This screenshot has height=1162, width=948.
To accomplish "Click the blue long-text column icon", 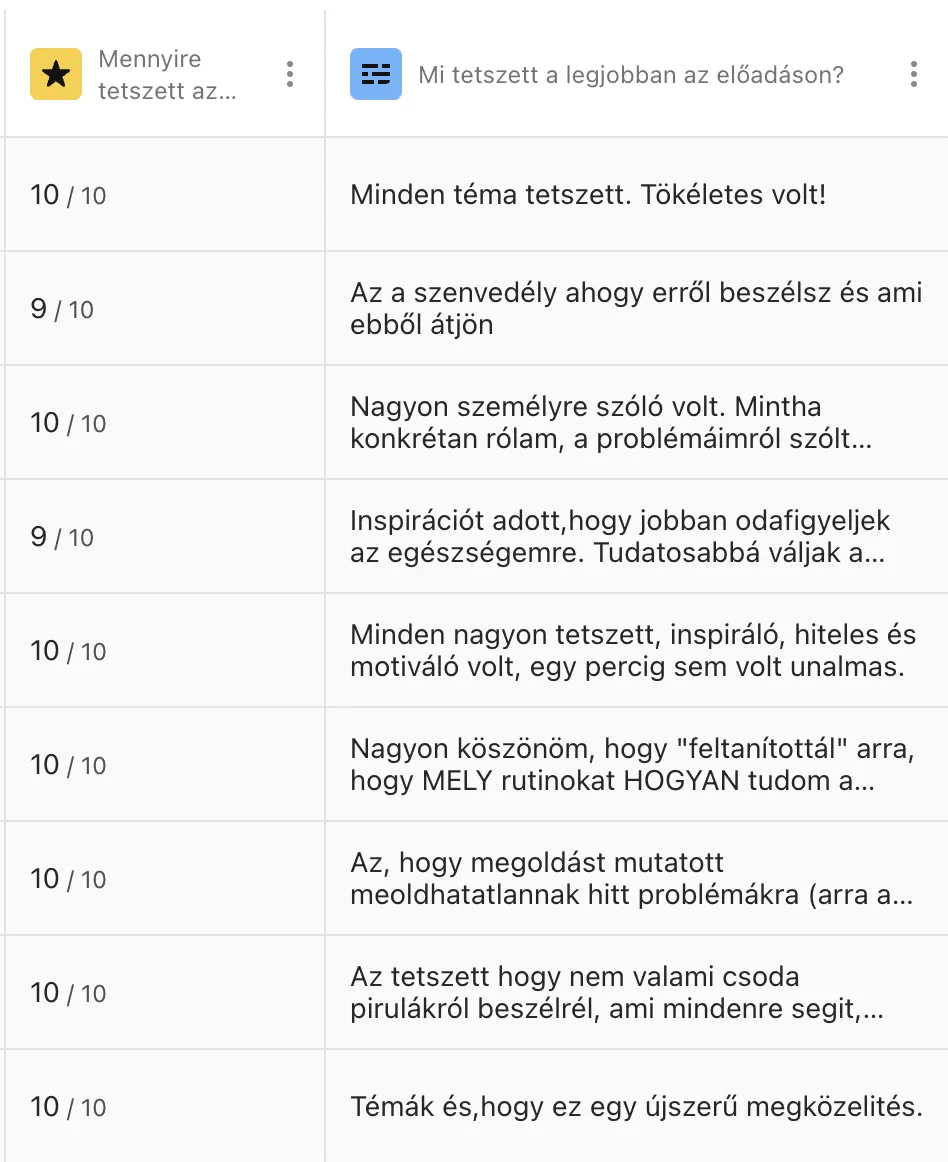I will click(x=376, y=74).
